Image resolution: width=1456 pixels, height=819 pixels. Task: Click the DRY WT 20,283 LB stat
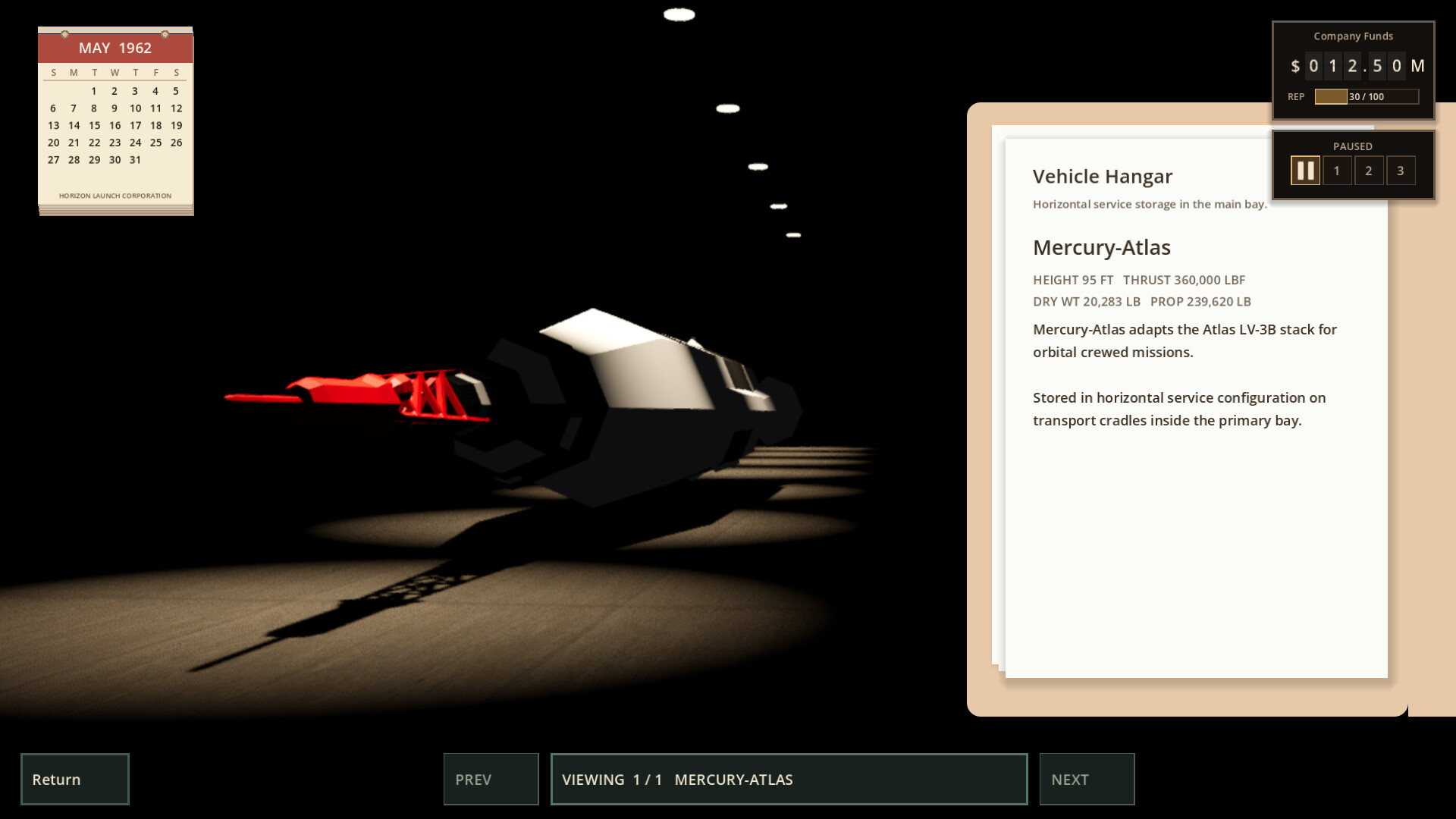(1087, 301)
